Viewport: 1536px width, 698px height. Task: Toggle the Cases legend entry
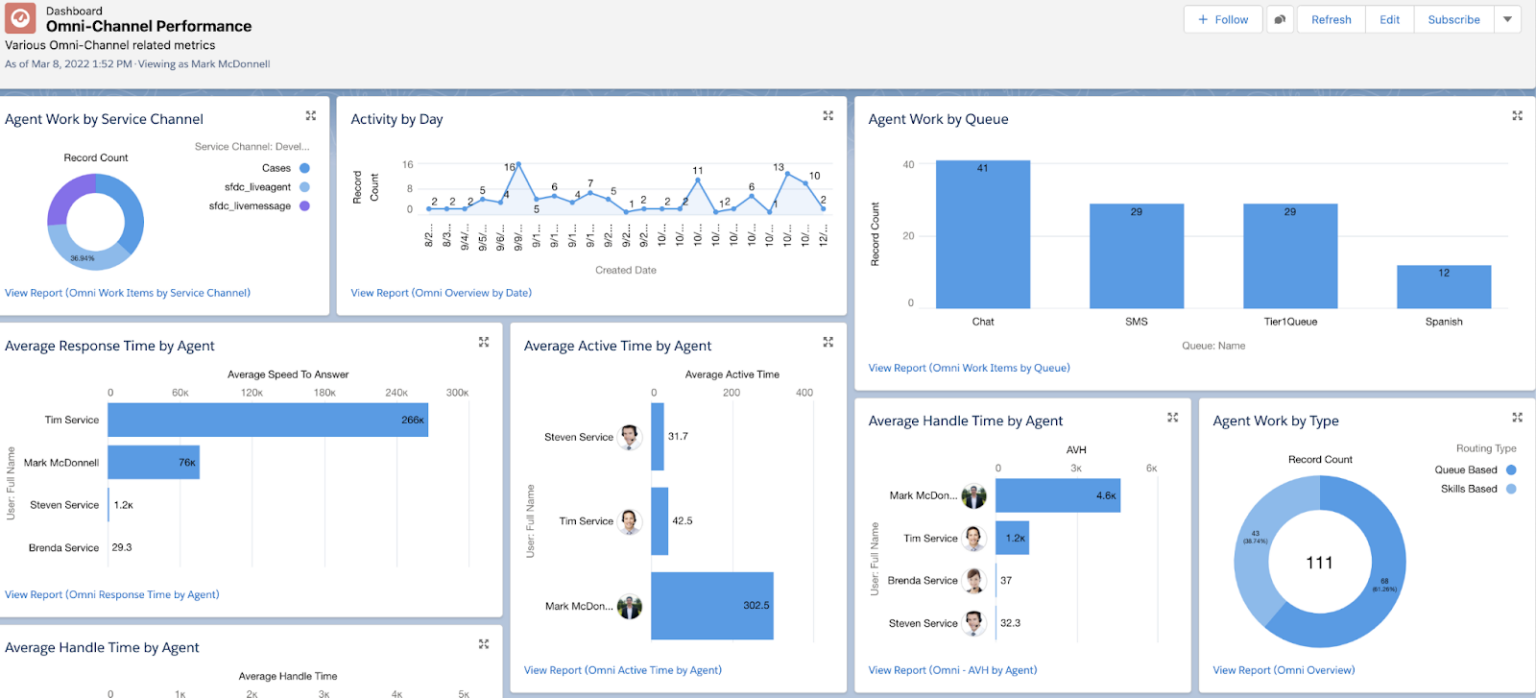click(290, 169)
